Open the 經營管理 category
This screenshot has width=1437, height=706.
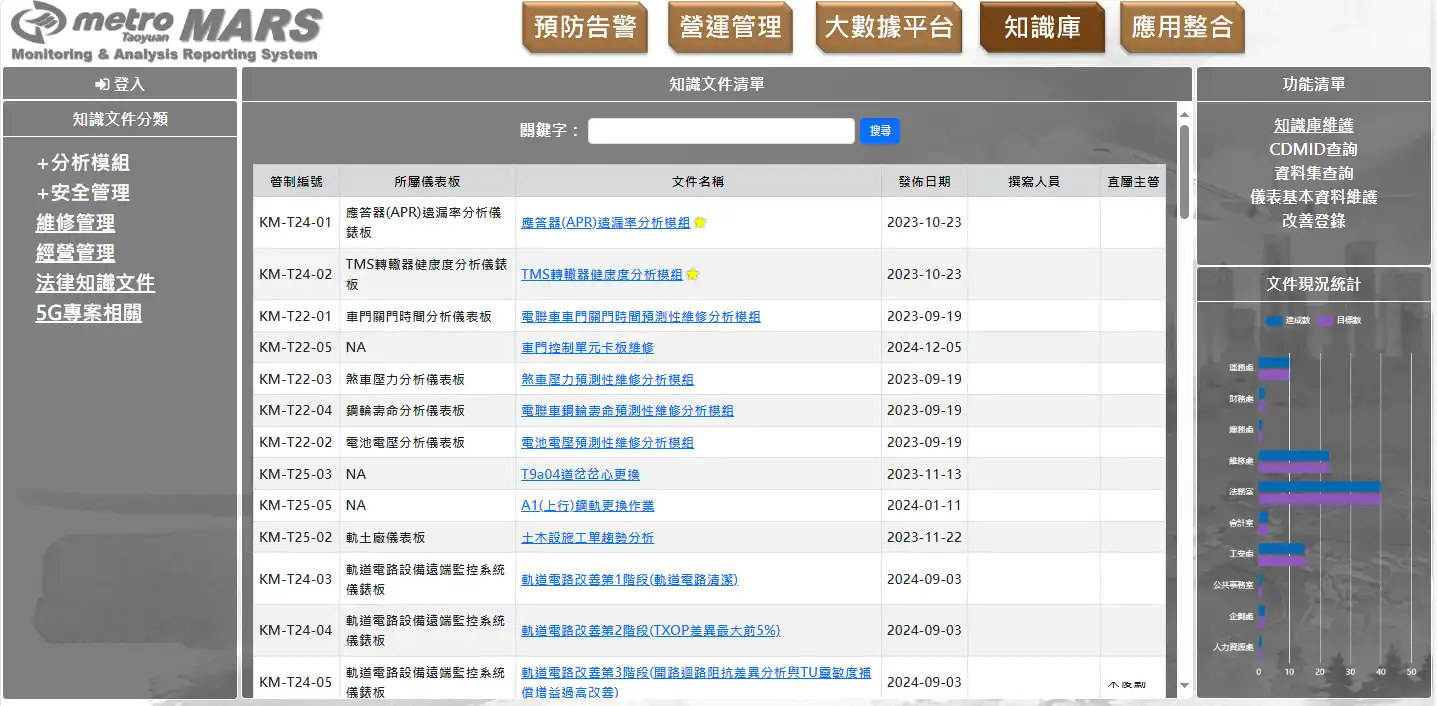point(75,253)
